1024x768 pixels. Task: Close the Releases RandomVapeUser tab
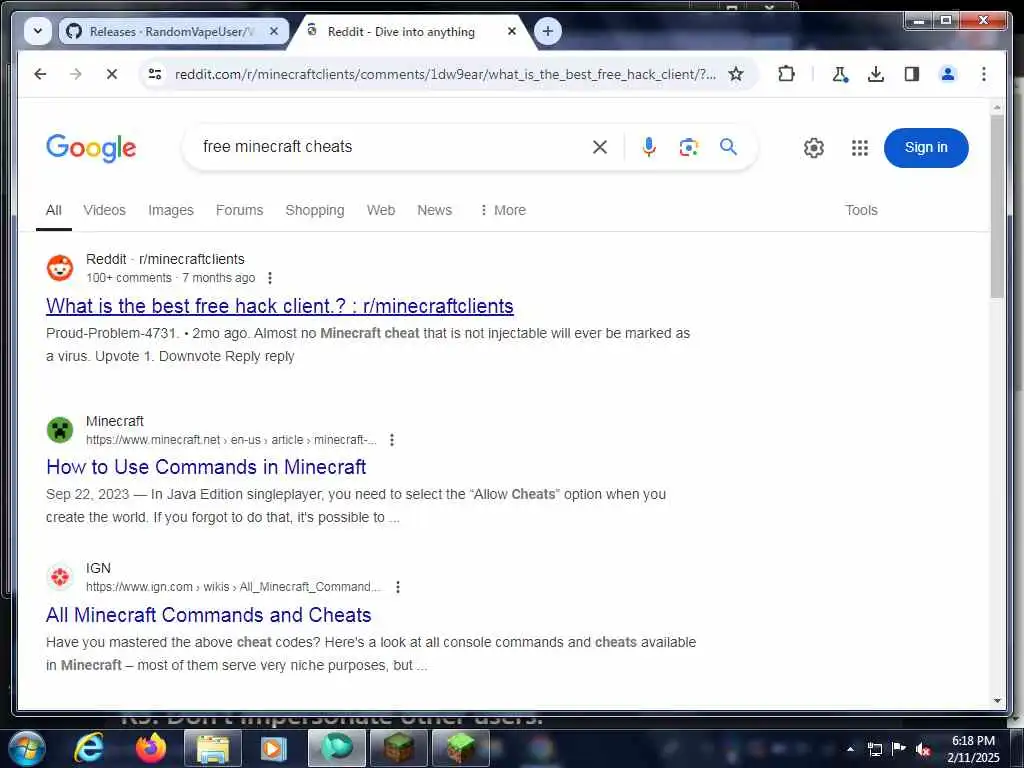tap(274, 31)
